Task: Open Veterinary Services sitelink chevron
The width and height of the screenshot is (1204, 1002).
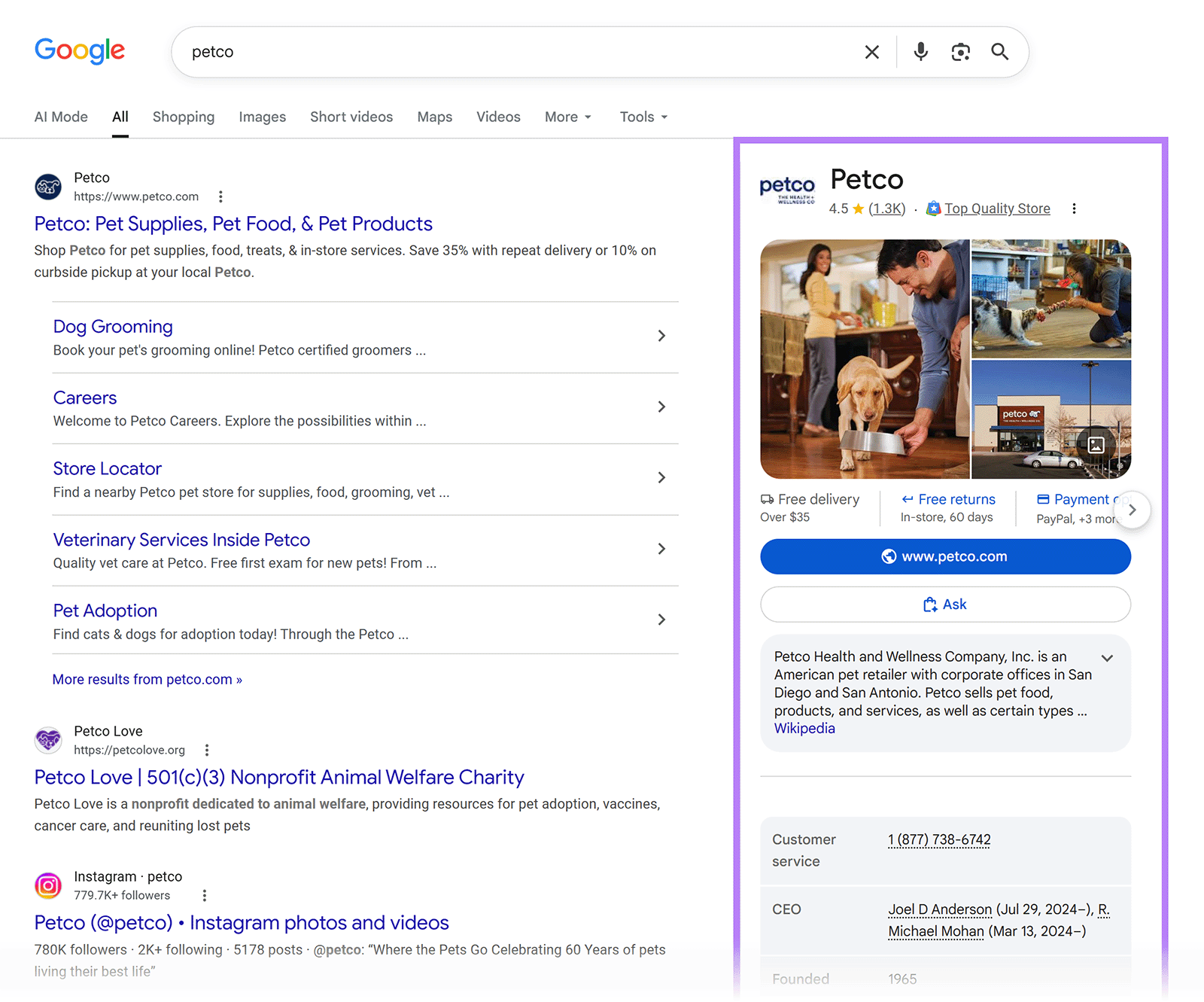Action: pyautogui.click(x=661, y=549)
